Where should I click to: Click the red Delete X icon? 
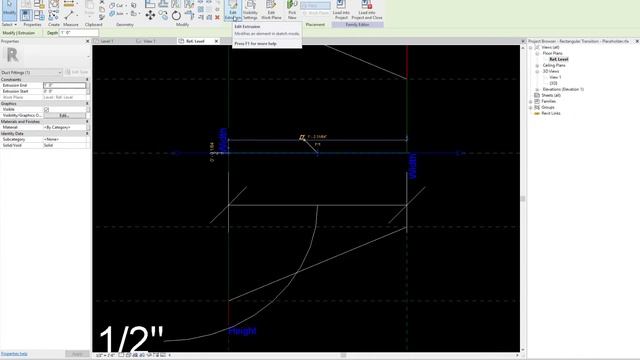(x=217, y=17)
